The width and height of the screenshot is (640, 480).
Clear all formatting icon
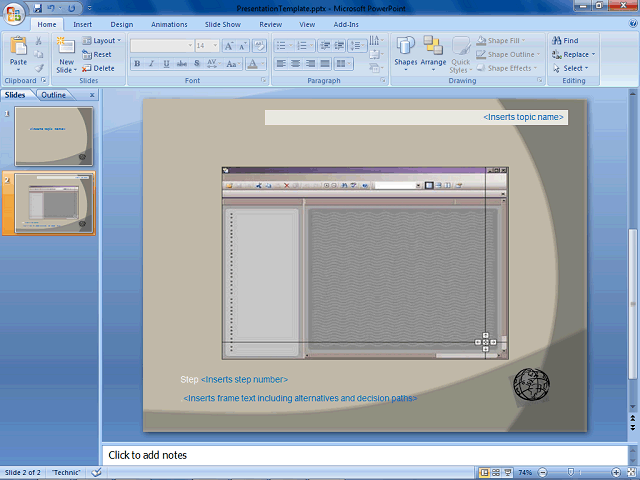(x=259, y=46)
